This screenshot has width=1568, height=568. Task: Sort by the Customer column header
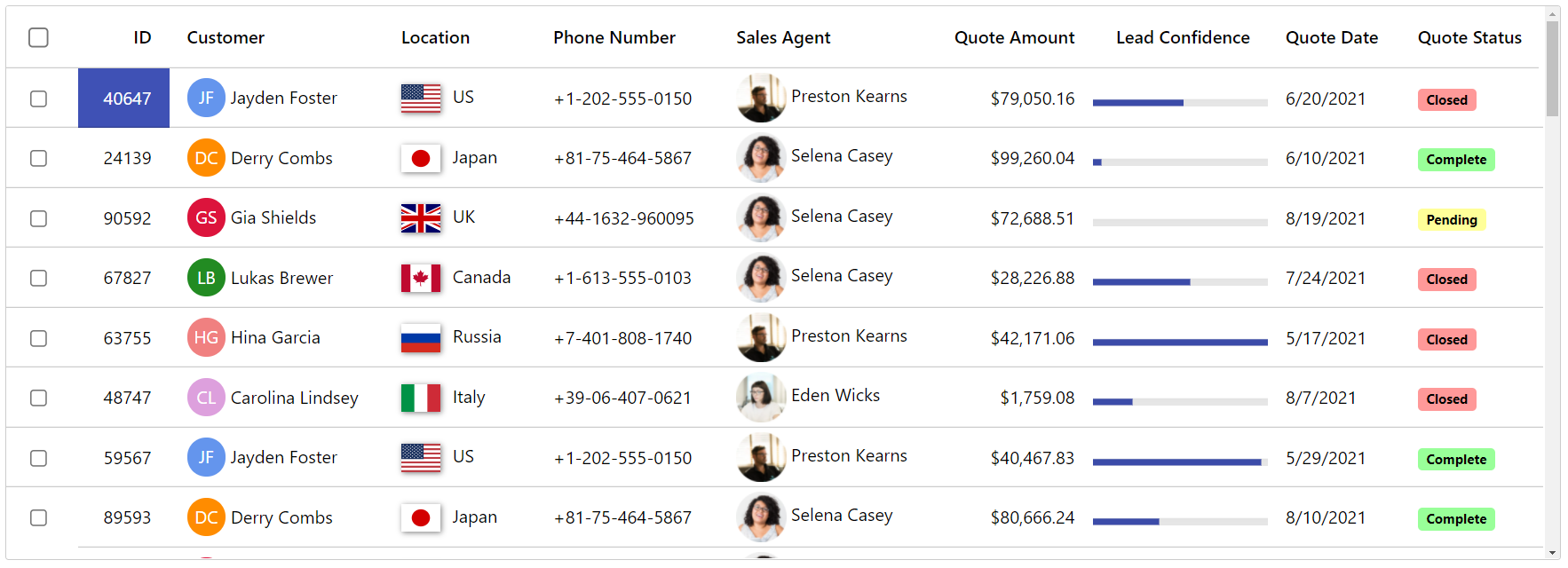tap(226, 37)
